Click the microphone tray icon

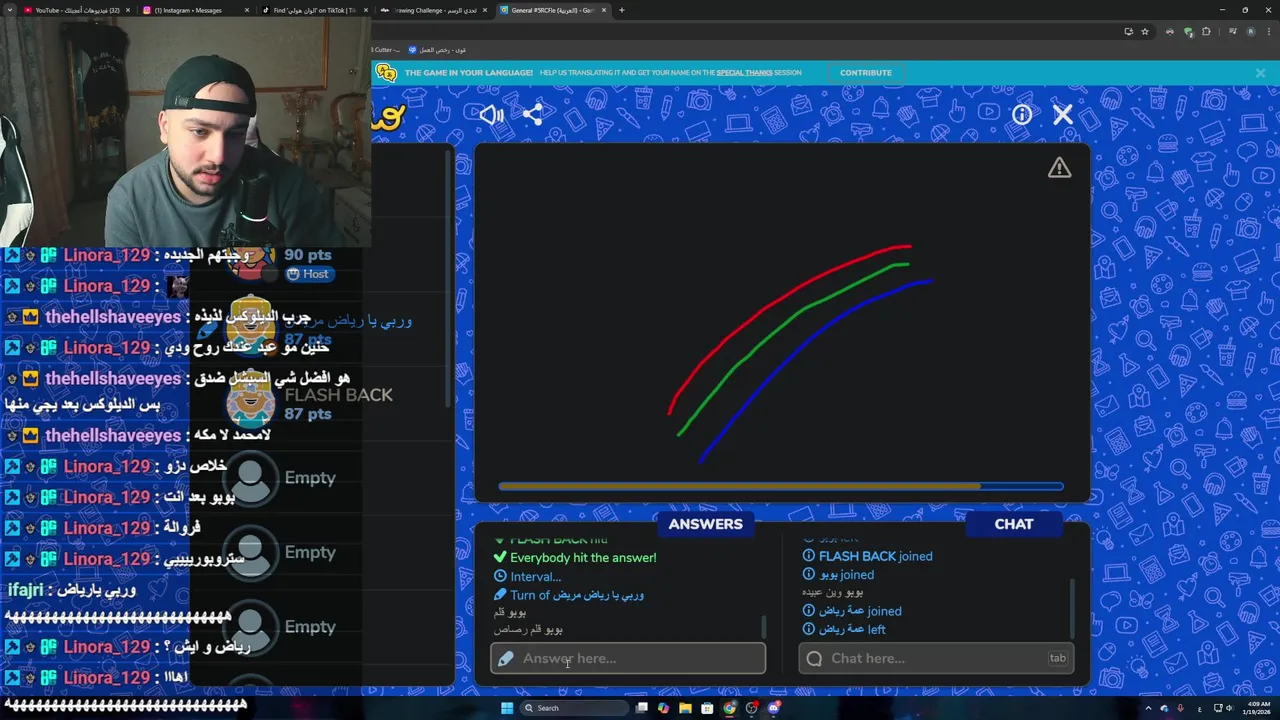(x=1180, y=708)
